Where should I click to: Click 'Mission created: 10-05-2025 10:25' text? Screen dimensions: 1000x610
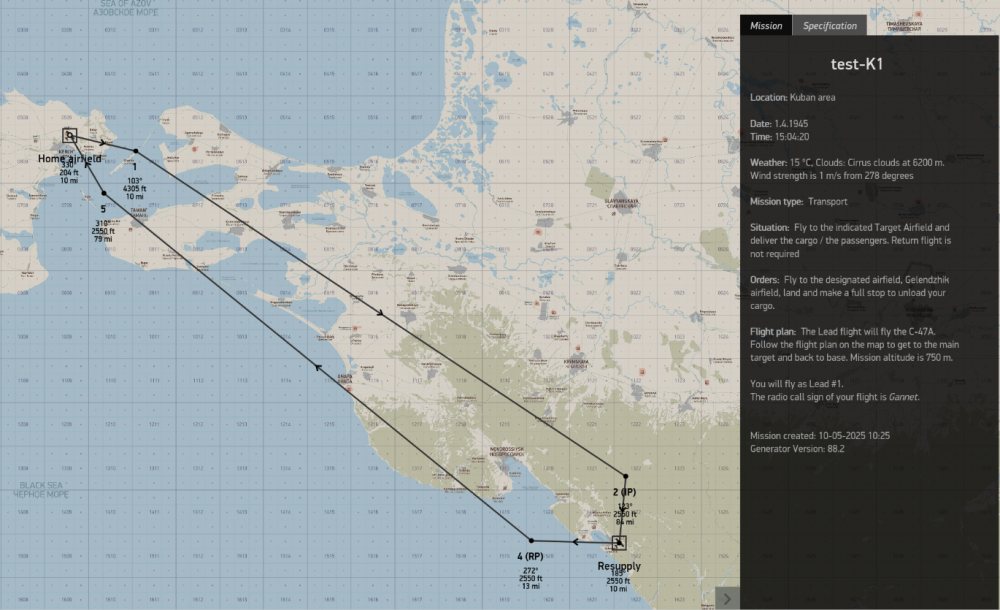pos(820,436)
